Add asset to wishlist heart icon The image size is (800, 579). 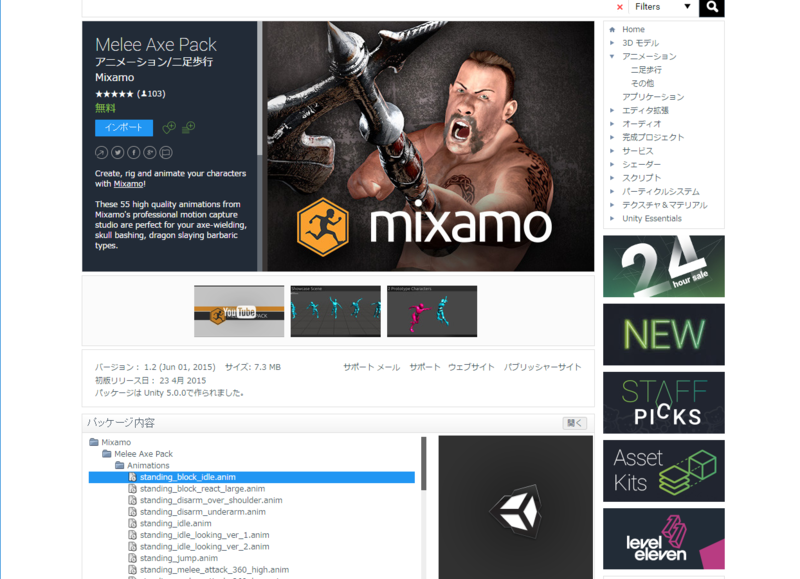pos(169,128)
